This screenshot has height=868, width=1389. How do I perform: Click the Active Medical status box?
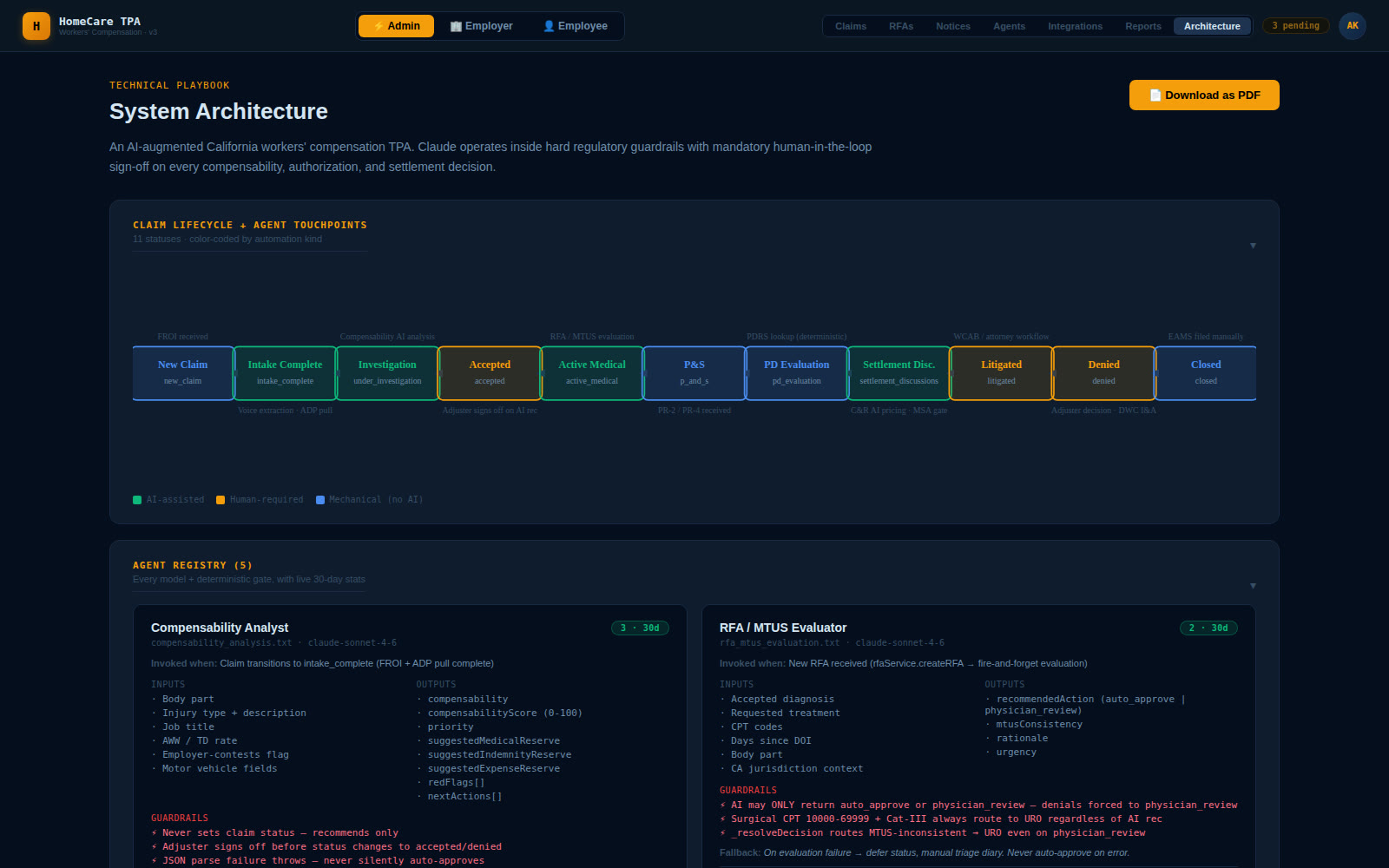[x=592, y=373]
